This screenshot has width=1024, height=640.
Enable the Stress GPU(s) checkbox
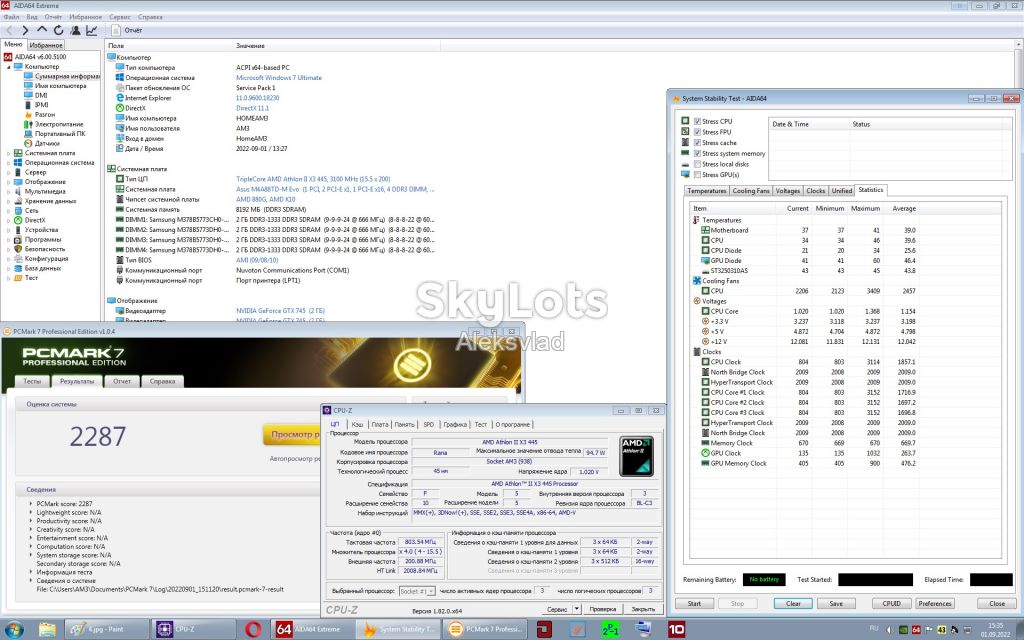coord(697,174)
